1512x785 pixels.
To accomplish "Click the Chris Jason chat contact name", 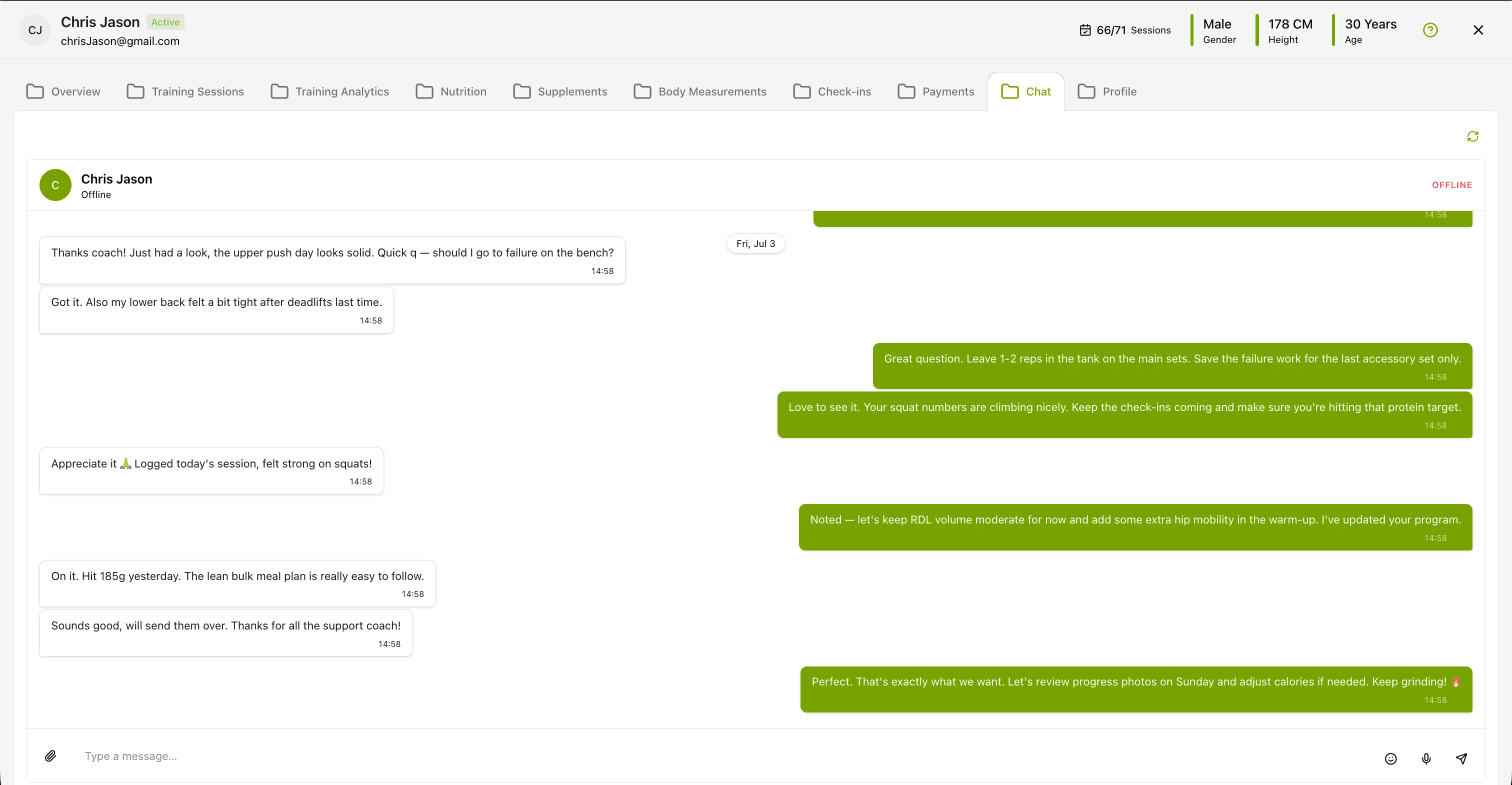I will point(117,179).
